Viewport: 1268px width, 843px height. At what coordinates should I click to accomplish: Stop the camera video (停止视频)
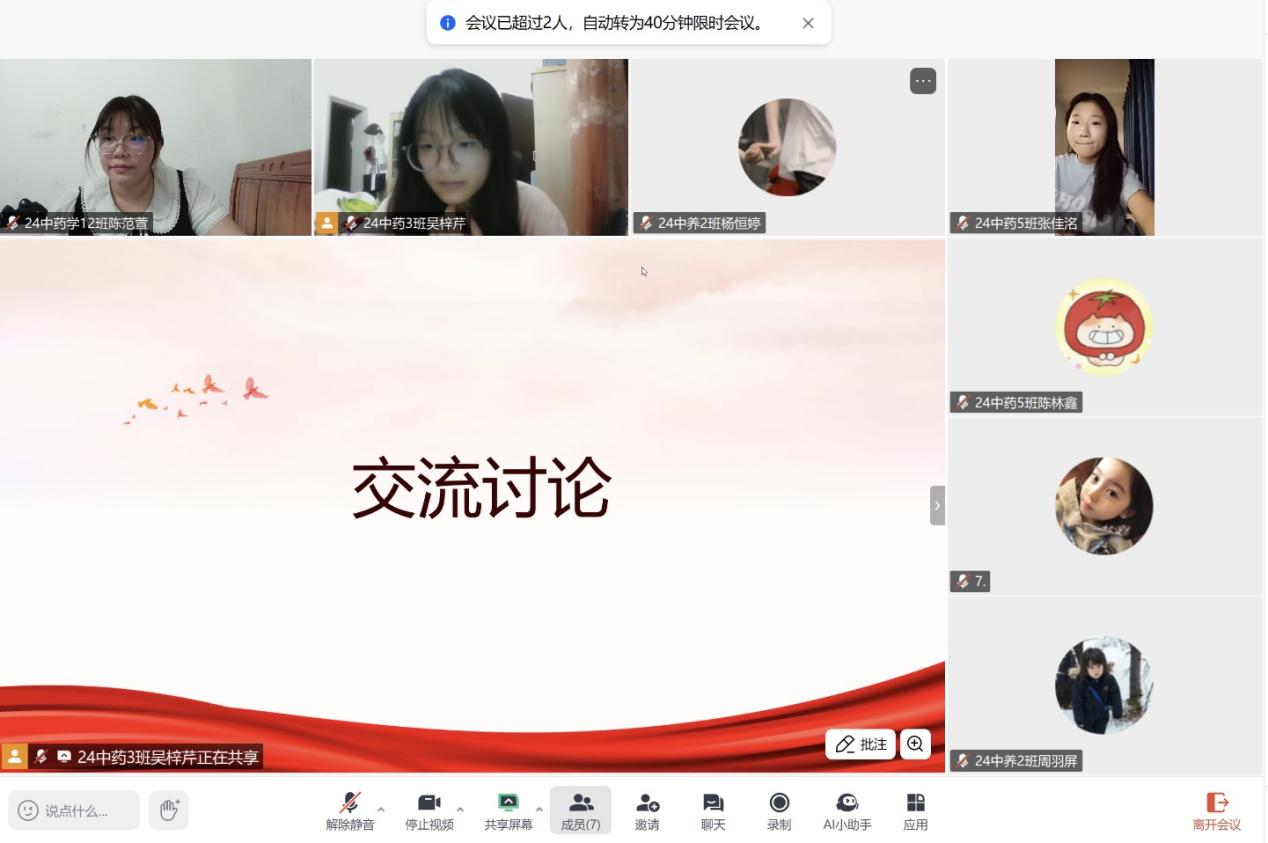(429, 810)
